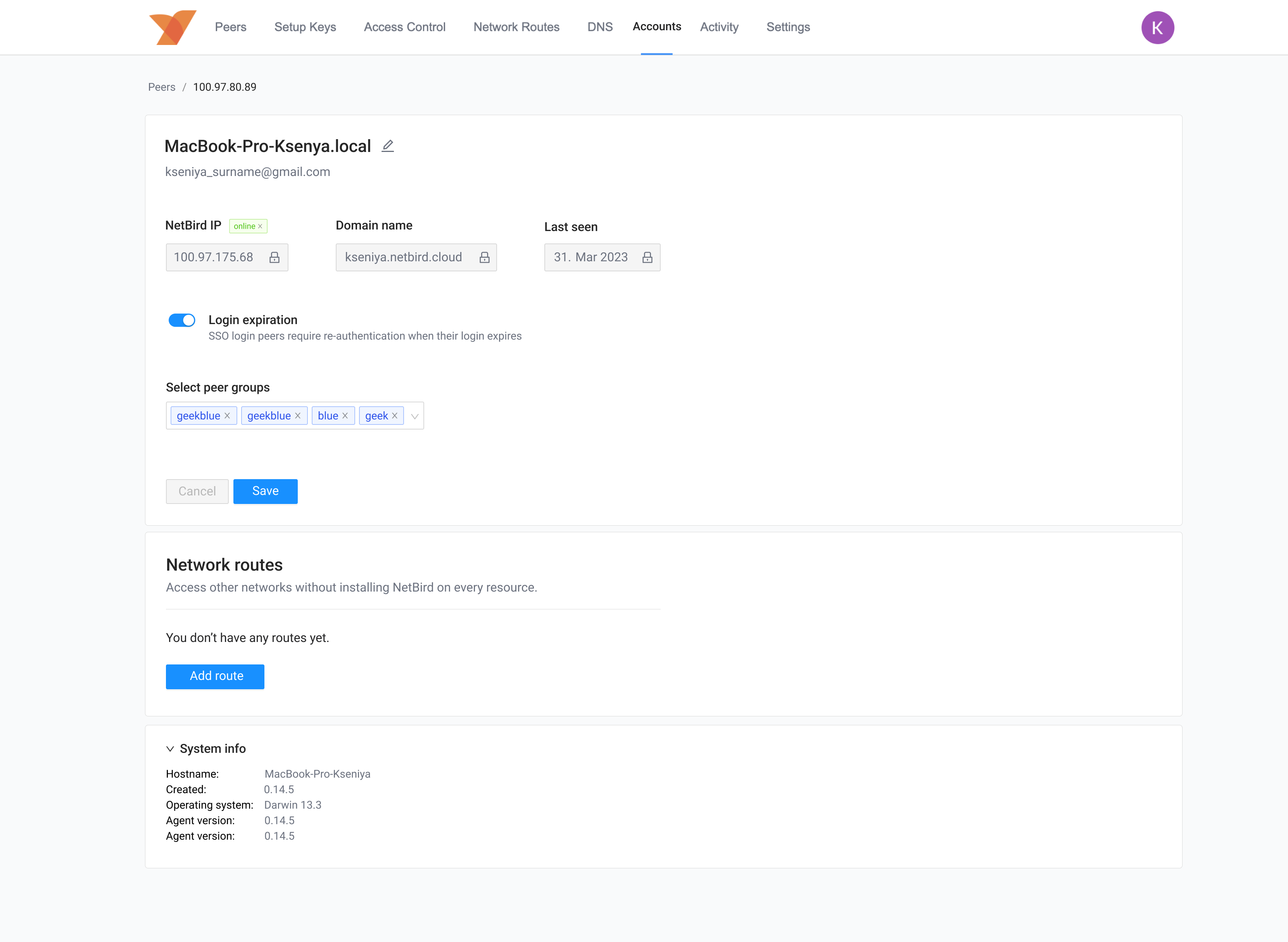Dismiss the online status badge

(260, 226)
